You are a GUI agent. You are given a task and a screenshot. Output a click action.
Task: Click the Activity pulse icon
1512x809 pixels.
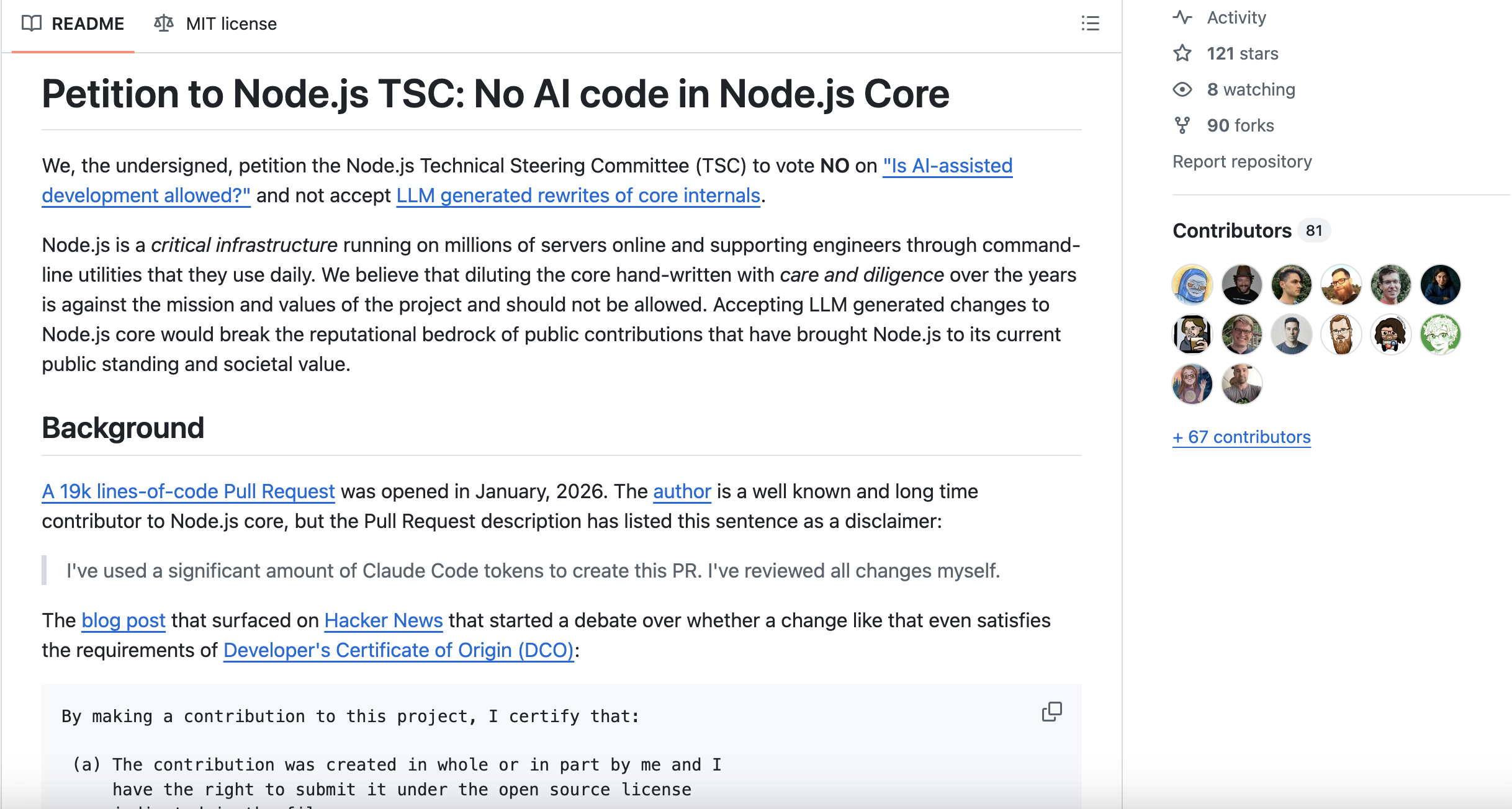[x=1182, y=17]
